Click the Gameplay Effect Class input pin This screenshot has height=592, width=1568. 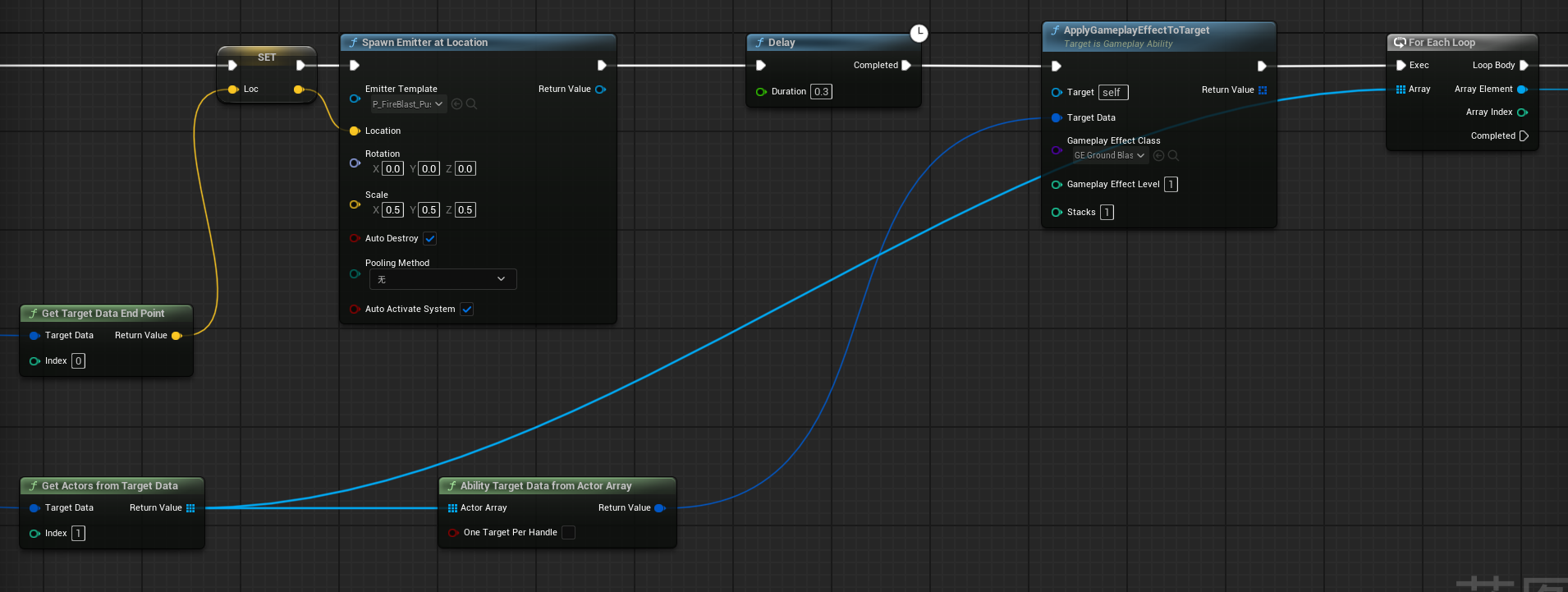coord(1057,149)
